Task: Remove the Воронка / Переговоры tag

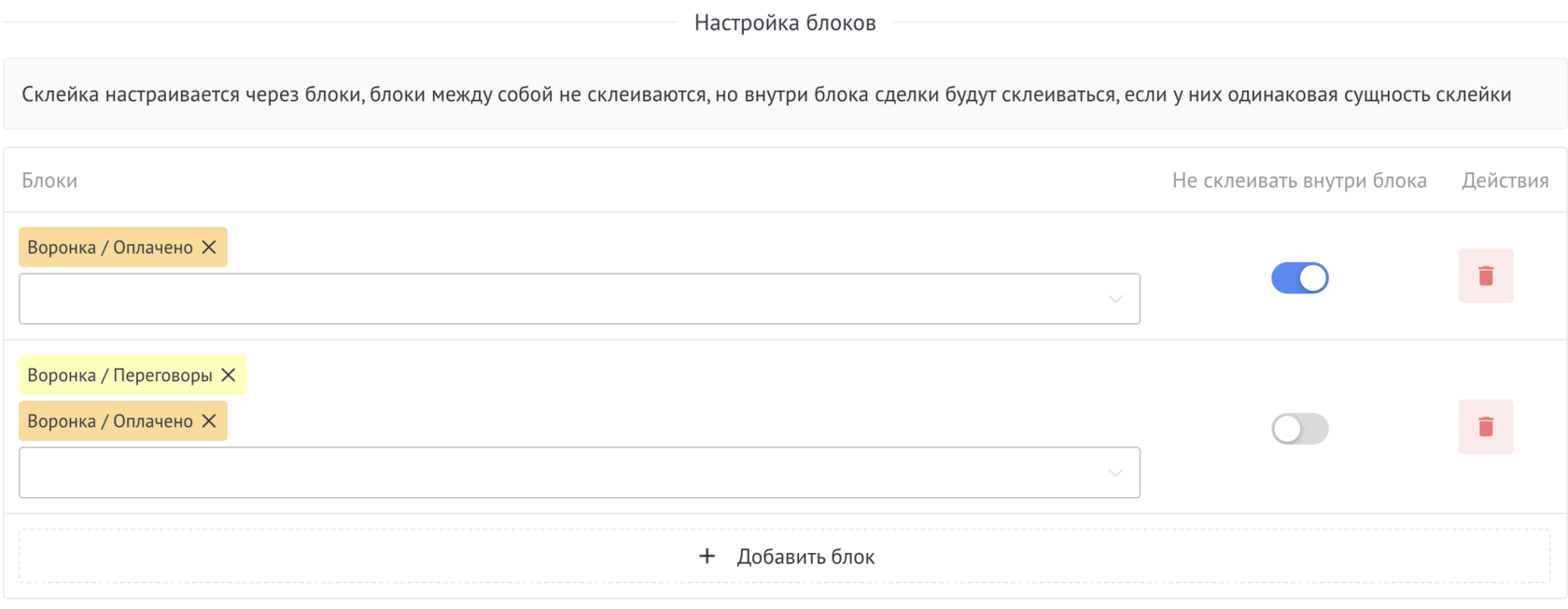Action: pyautogui.click(x=229, y=375)
